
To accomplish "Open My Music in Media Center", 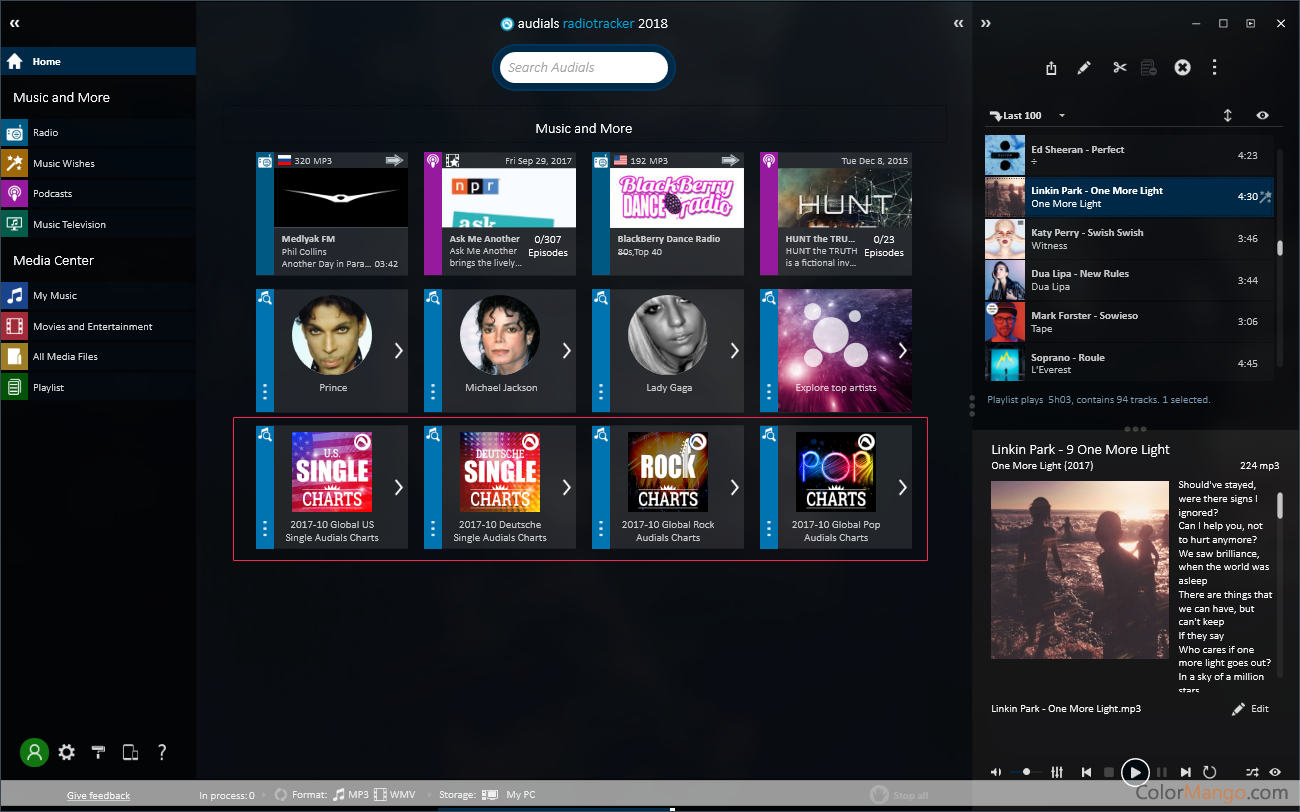I will point(98,296).
